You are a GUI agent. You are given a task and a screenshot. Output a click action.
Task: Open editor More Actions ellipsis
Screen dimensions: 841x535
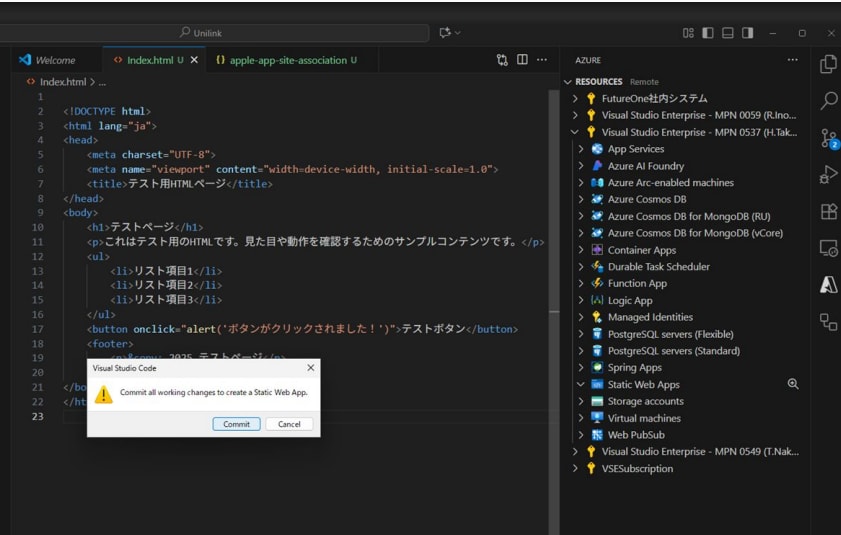(542, 60)
